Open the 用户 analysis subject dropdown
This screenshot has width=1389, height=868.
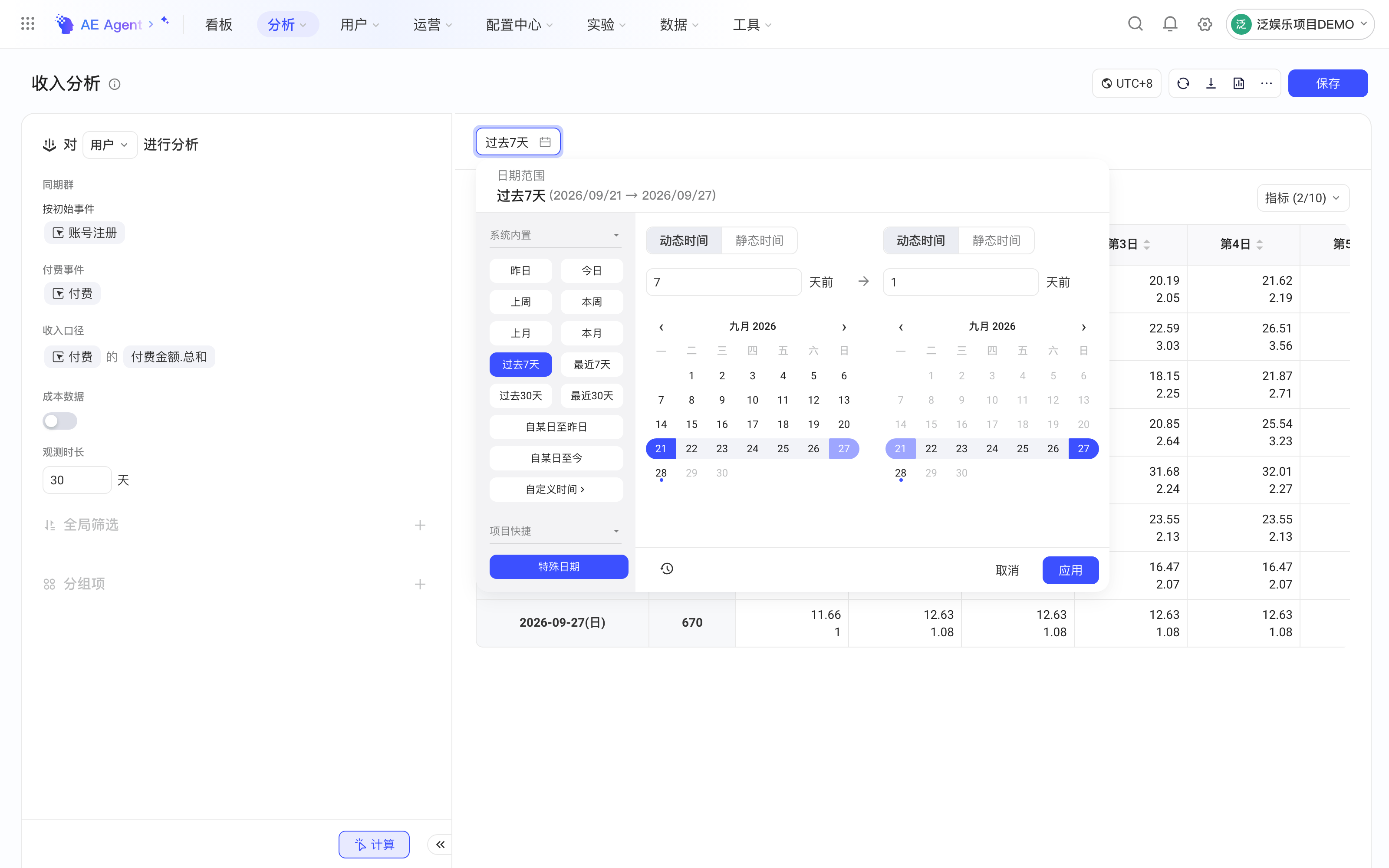[x=110, y=145]
